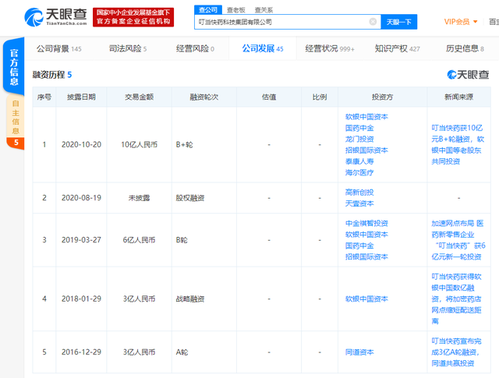Switch to 官方信息 side tab

point(14,67)
